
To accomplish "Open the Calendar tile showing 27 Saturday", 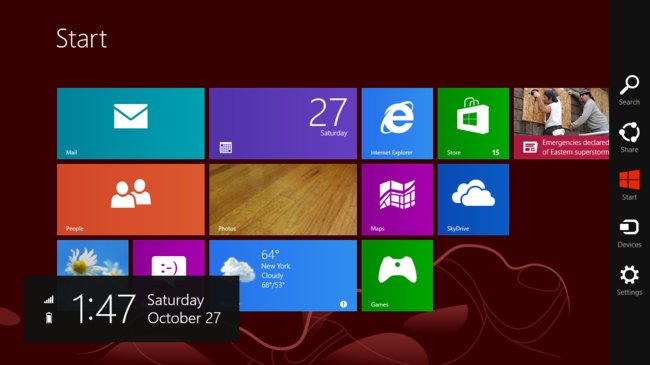I will pos(283,123).
